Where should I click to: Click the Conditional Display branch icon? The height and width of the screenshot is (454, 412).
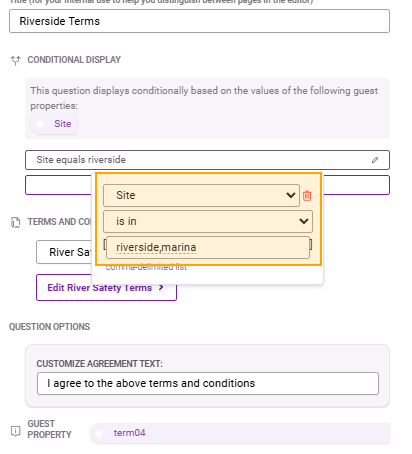point(15,60)
